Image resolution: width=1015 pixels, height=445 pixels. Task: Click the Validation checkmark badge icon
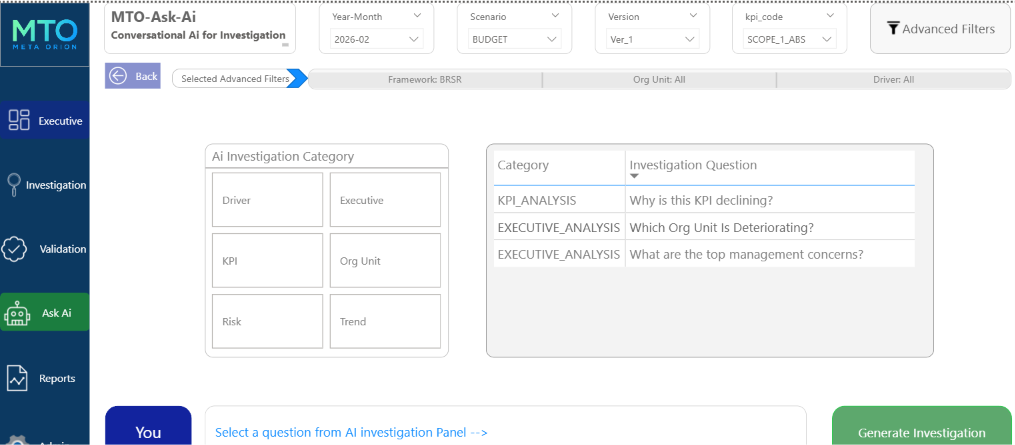[x=14, y=249]
